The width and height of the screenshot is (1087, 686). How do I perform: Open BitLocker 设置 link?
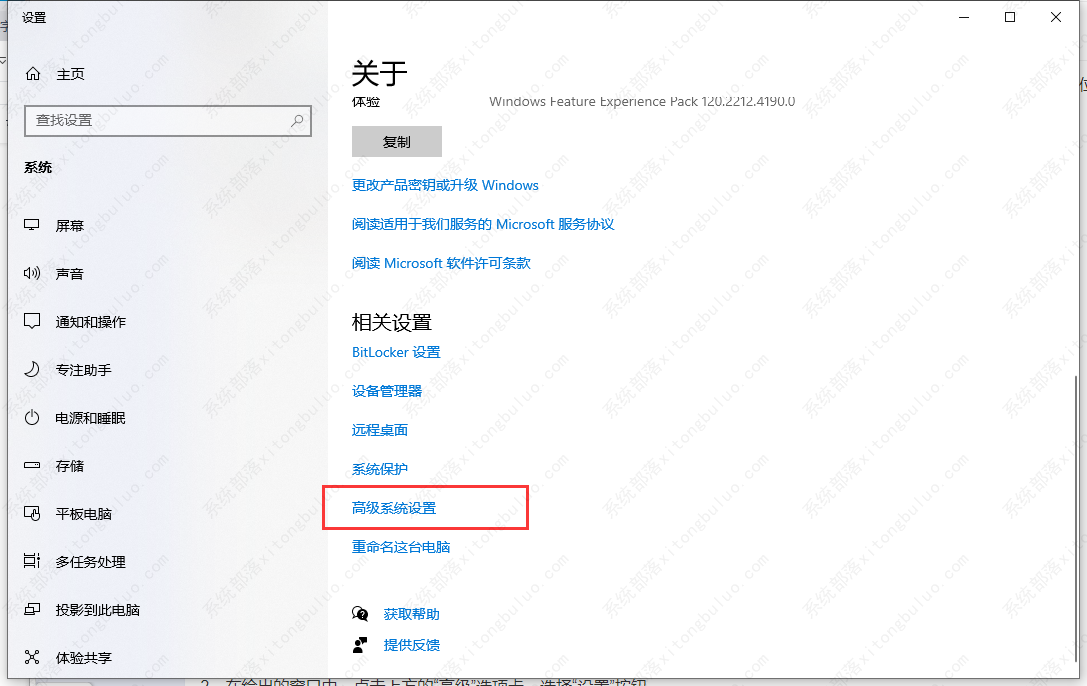coord(396,352)
